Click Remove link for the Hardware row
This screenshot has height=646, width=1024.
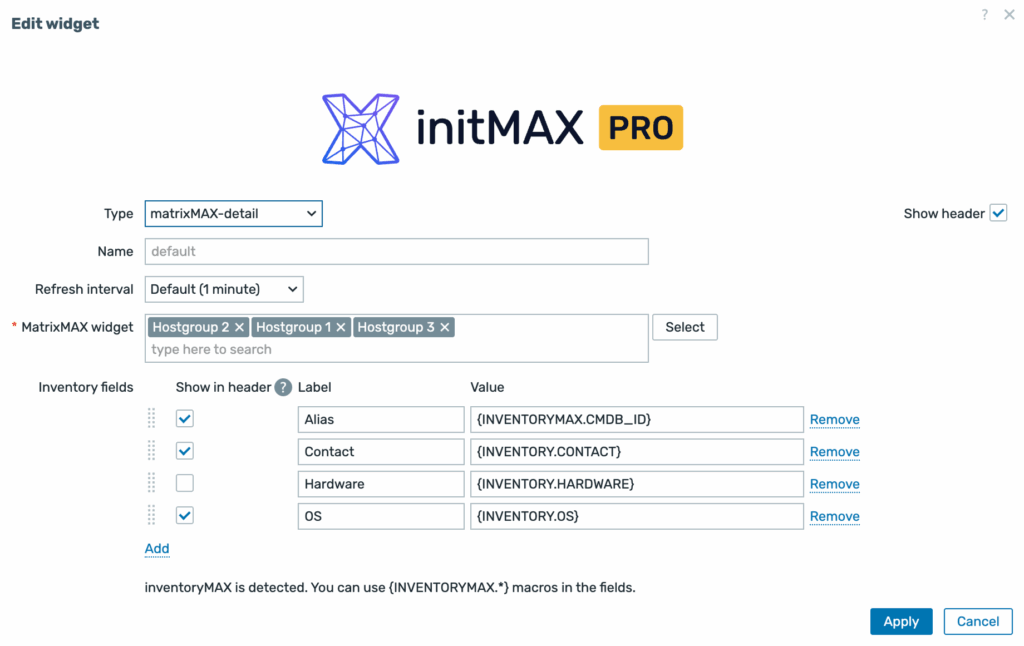pos(834,484)
